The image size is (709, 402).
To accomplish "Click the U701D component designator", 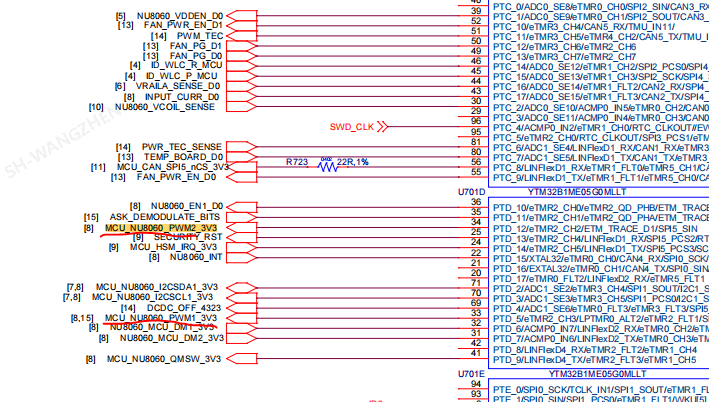I will coord(471,191).
